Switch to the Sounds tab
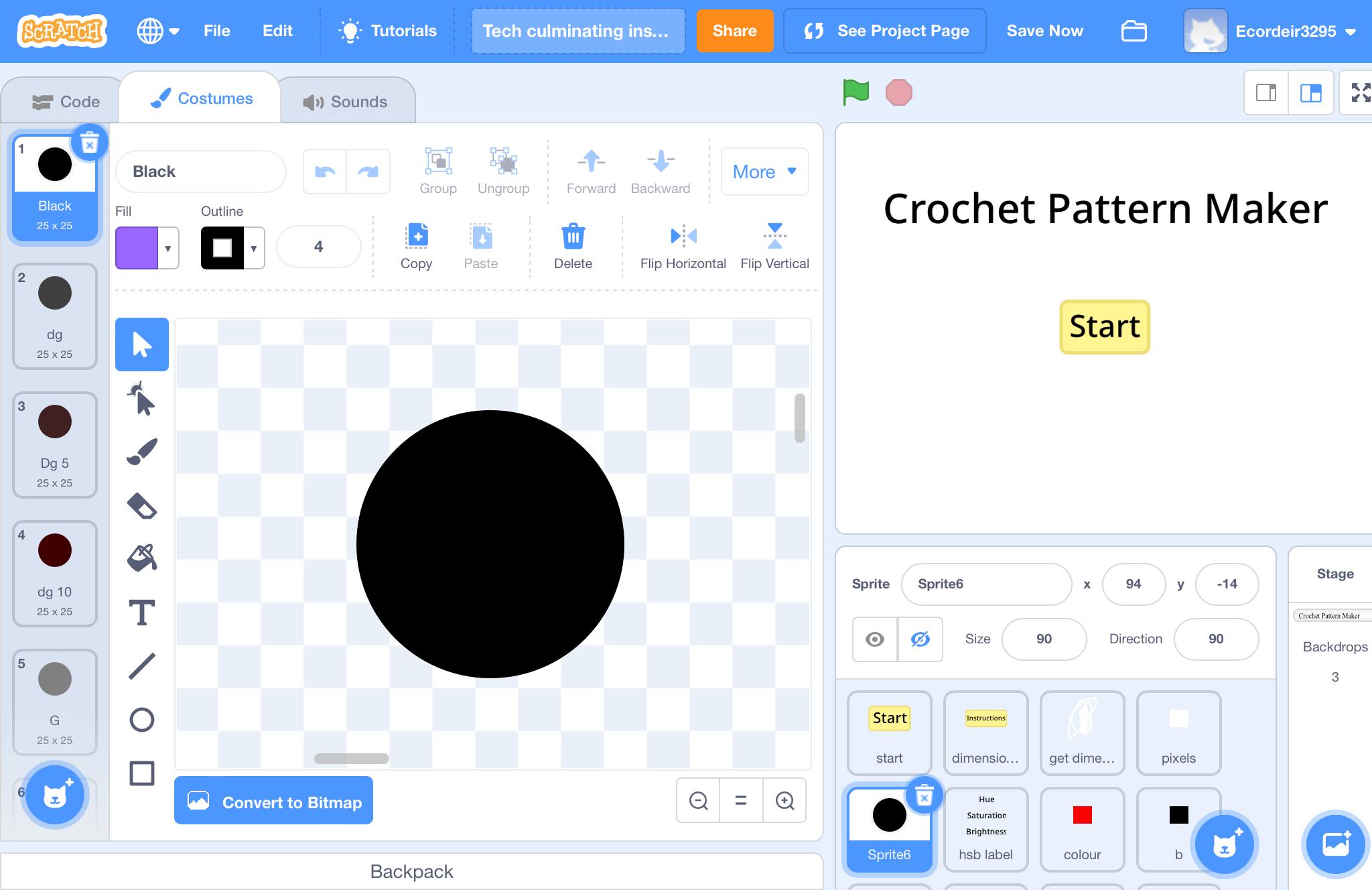1372x890 pixels. pos(346,102)
